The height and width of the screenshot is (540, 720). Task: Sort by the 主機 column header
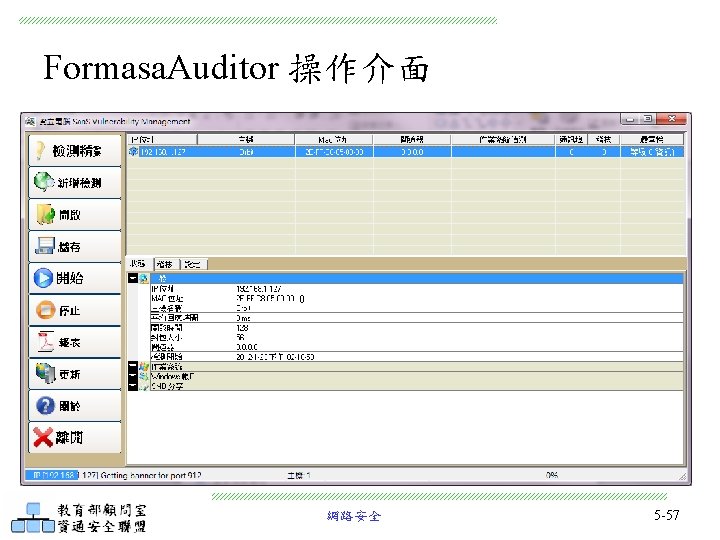[x=246, y=139]
